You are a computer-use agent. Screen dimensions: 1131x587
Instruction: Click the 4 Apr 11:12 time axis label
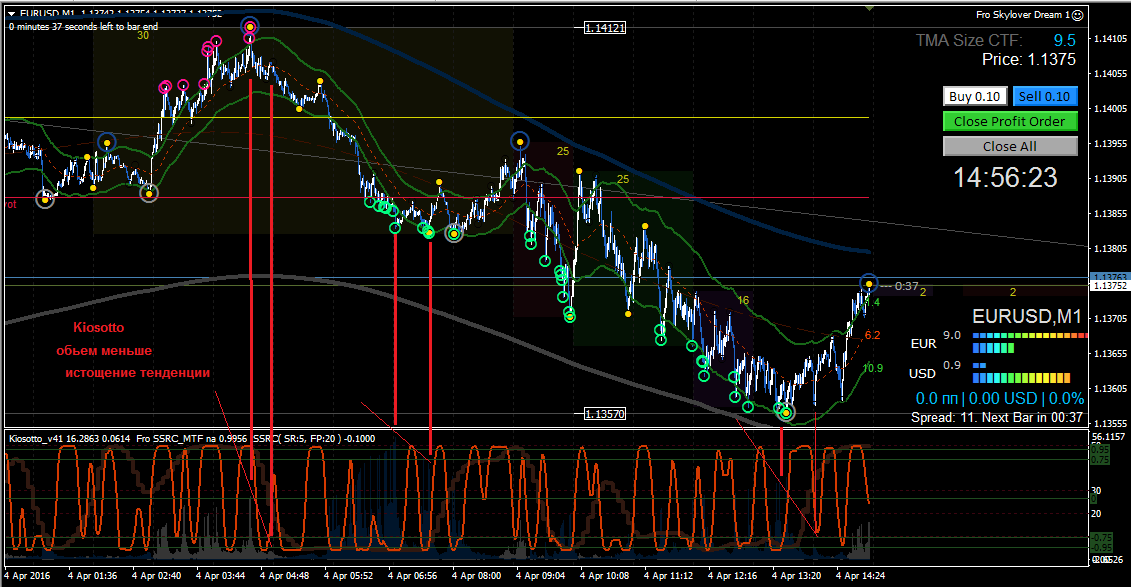pos(669,575)
